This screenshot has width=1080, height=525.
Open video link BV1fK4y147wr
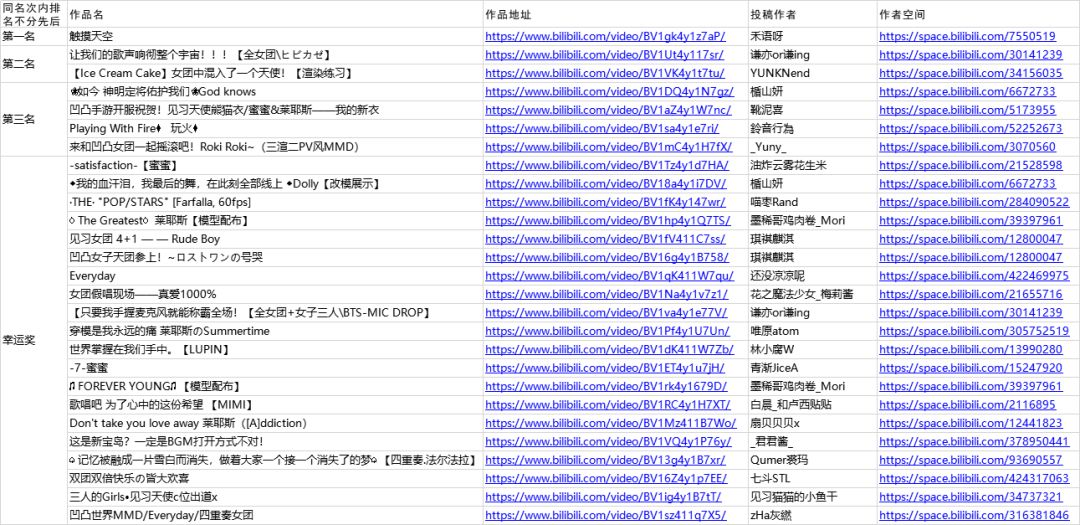[x=606, y=202]
